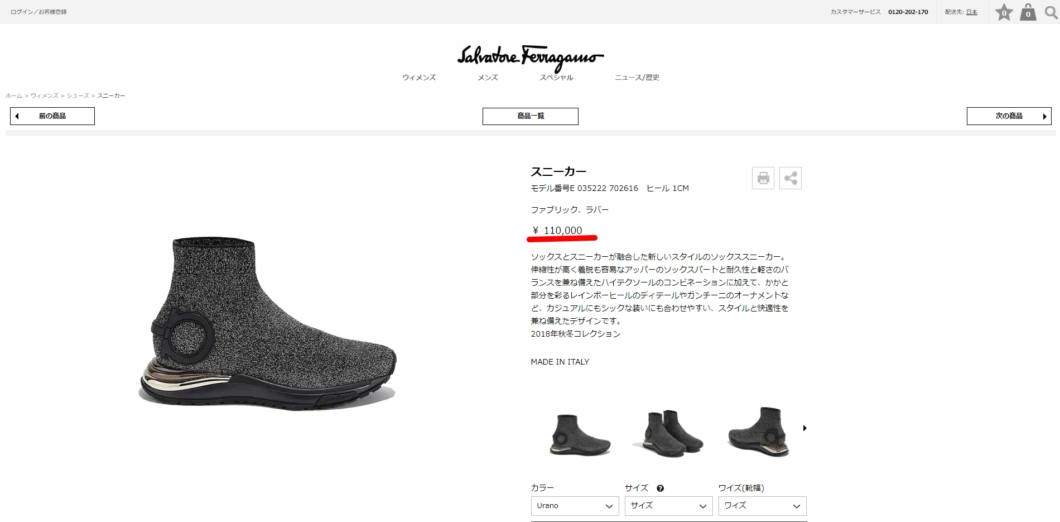Click the 商品一覧 product list button

tap(530, 116)
